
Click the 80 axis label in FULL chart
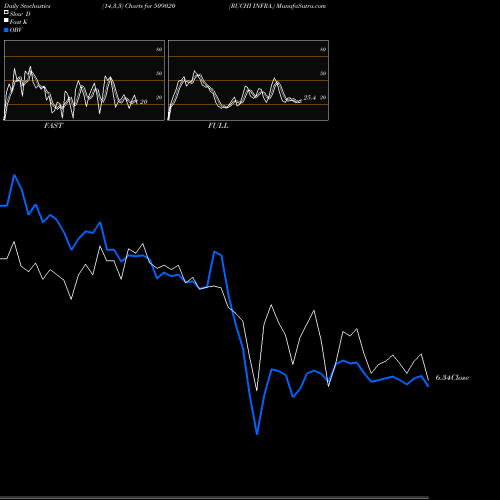click(323, 49)
